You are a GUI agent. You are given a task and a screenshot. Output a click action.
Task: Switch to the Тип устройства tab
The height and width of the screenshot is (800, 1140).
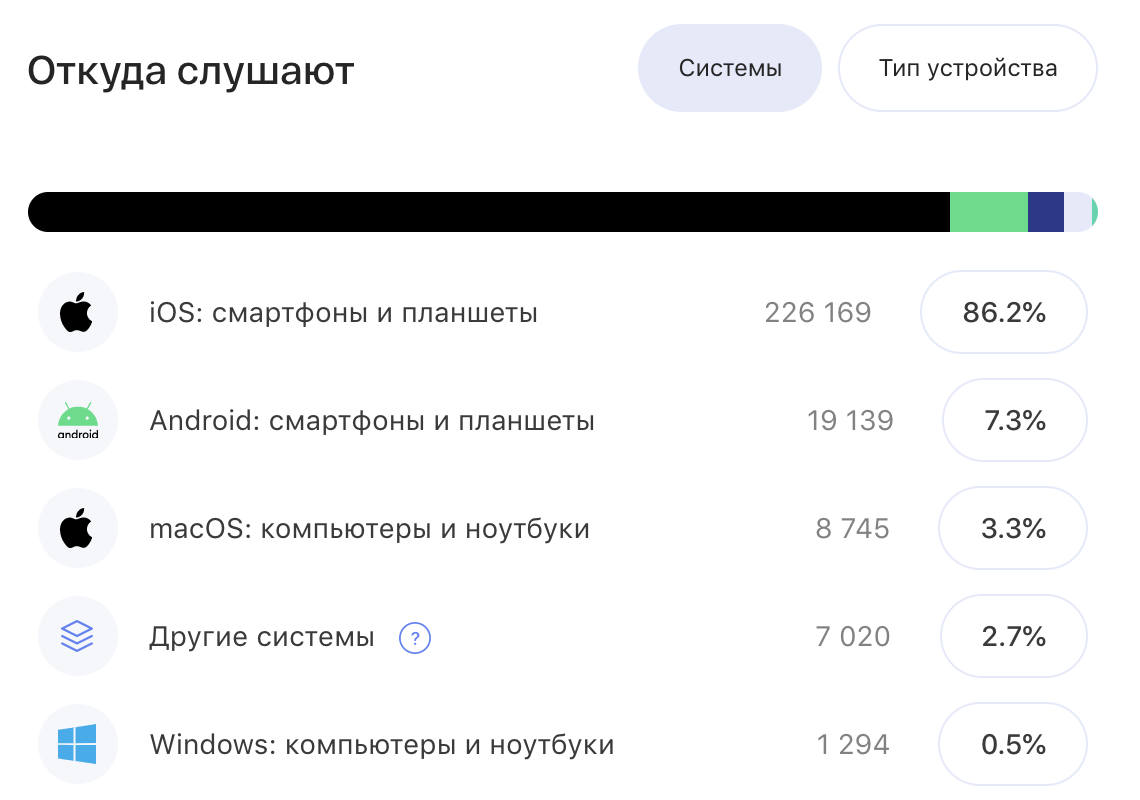pos(968,68)
